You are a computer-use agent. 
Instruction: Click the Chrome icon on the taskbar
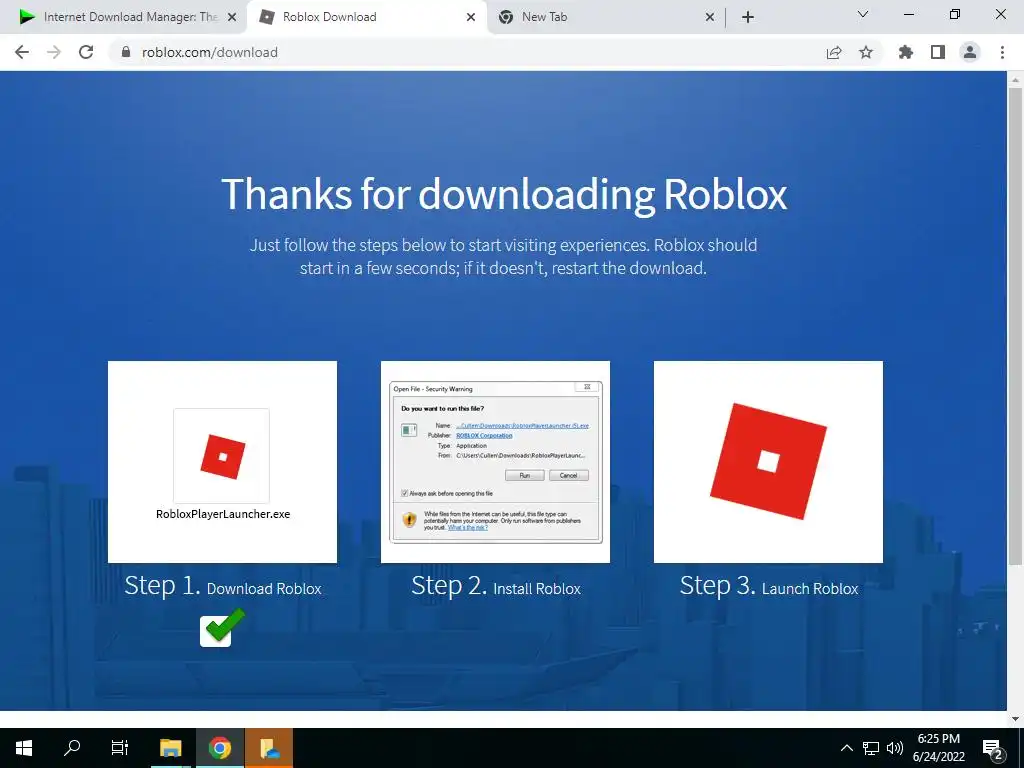pos(219,748)
